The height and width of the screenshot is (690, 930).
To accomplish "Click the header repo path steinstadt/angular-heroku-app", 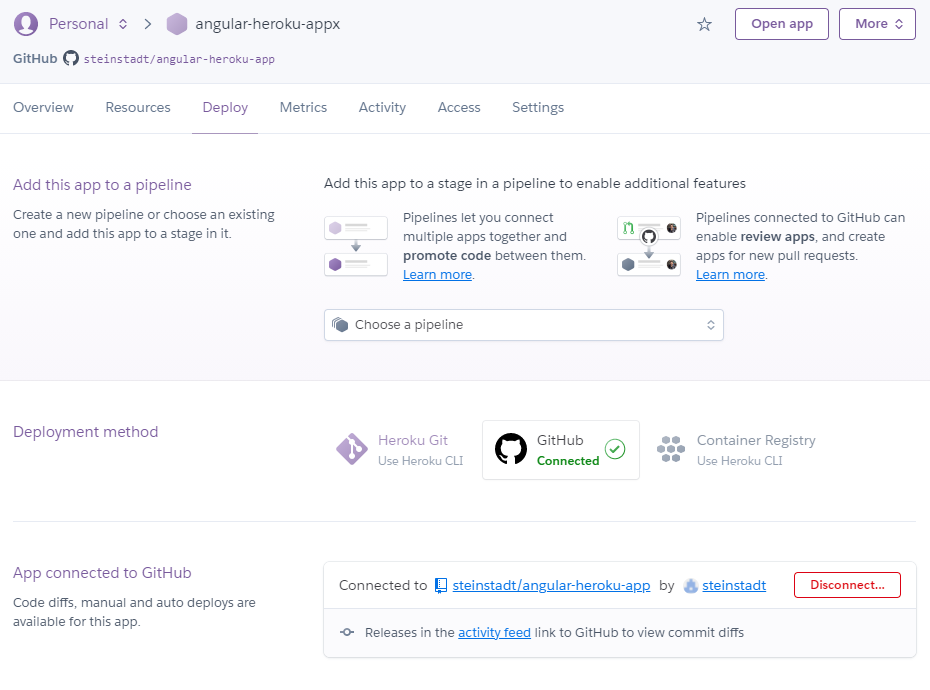I will click(x=179, y=59).
